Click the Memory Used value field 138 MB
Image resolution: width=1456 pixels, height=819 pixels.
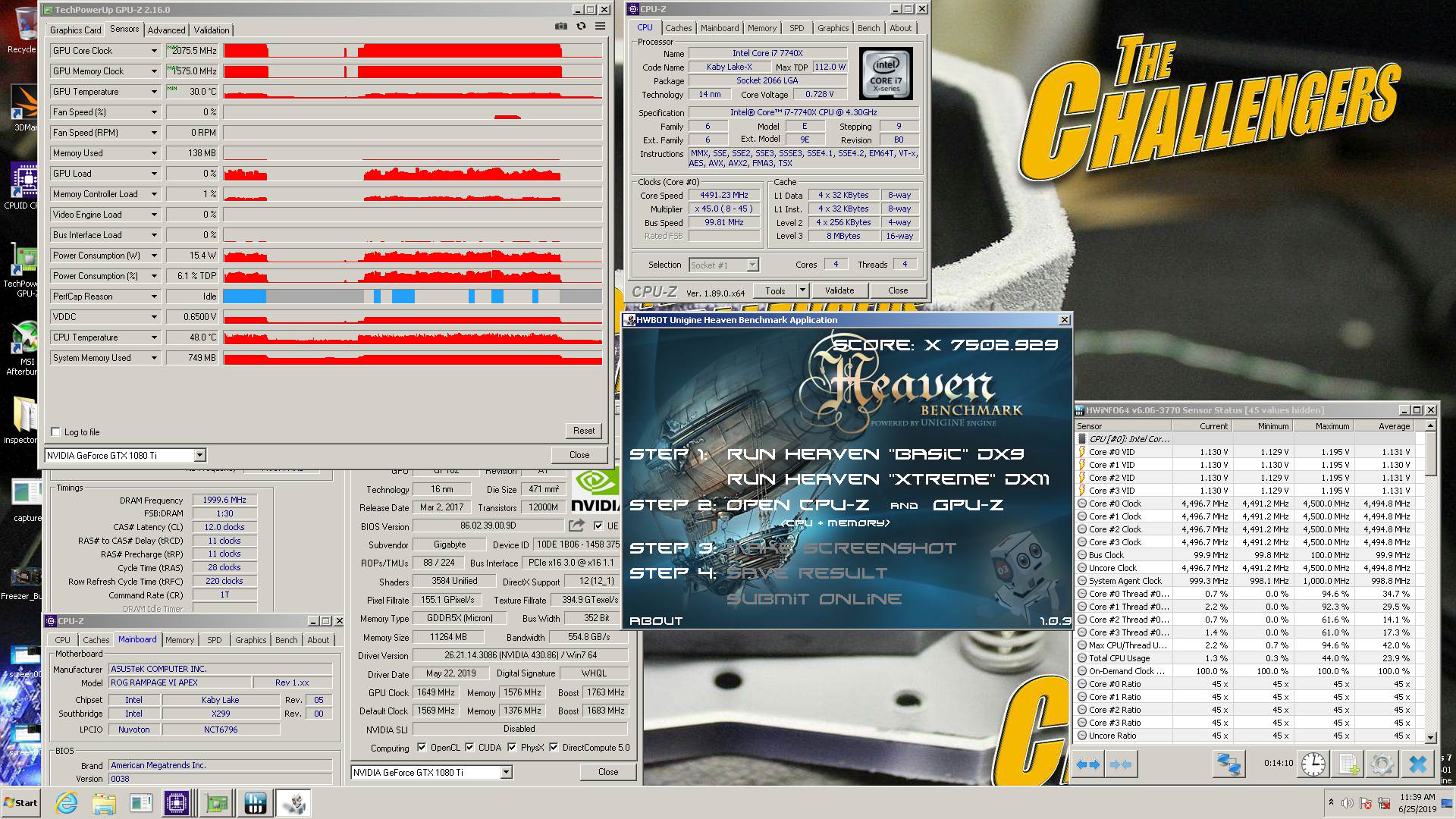click(x=193, y=153)
